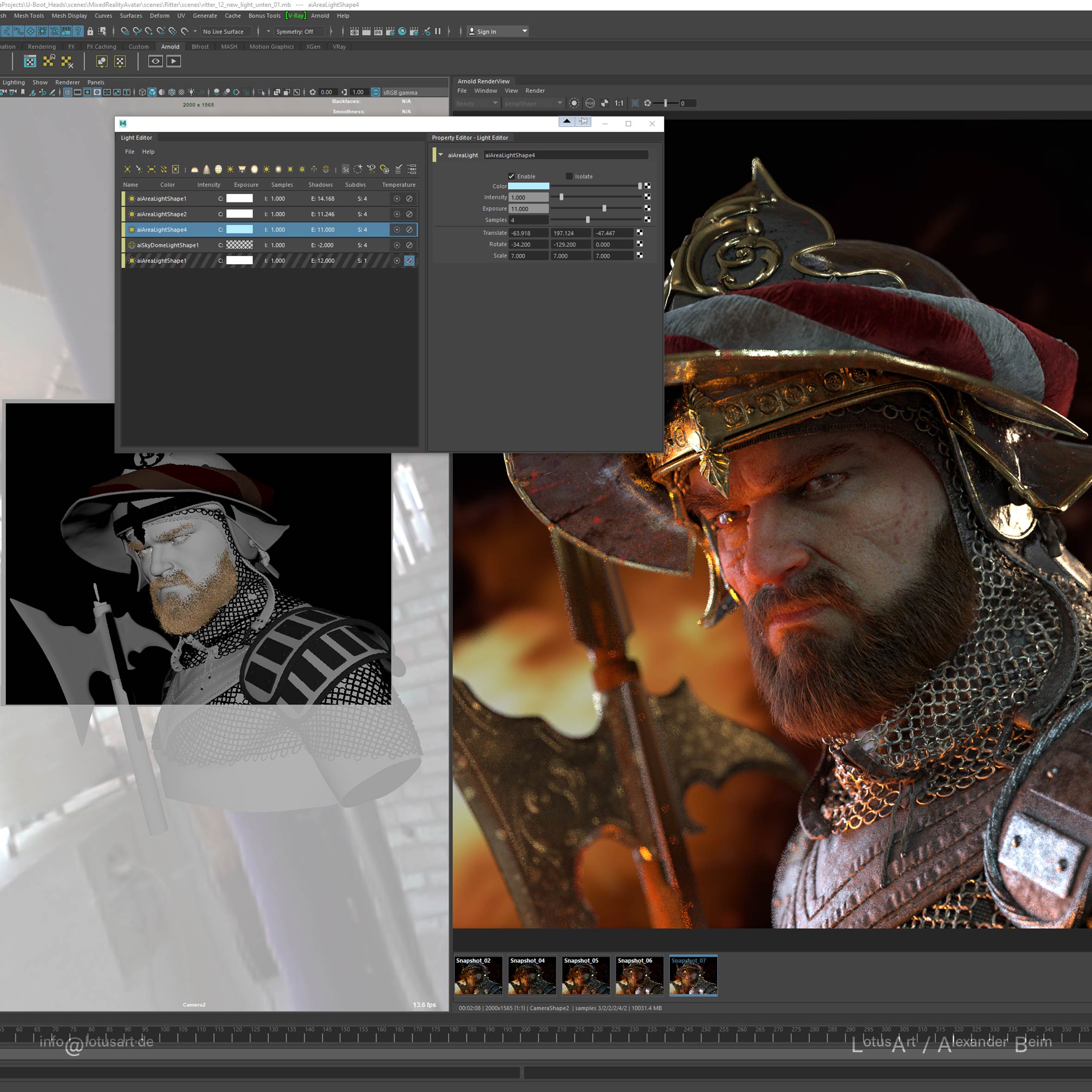
Task: Click the Light Editor Help menu
Action: [x=148, y=151]
